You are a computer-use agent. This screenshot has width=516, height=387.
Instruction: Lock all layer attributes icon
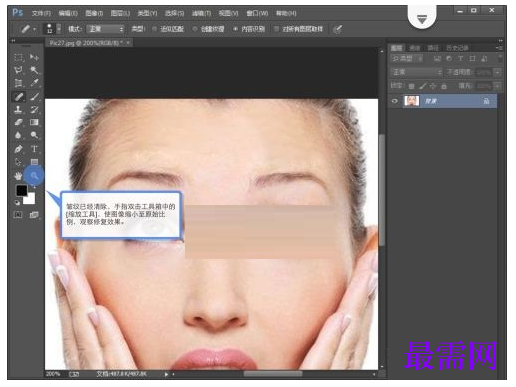tap(444, 86)
